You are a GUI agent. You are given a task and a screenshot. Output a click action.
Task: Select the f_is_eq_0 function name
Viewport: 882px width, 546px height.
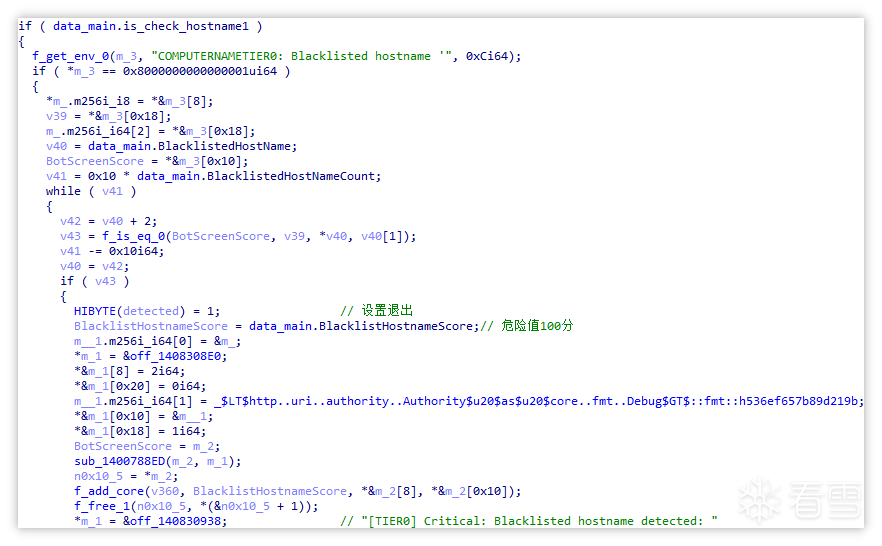(134, 236)
